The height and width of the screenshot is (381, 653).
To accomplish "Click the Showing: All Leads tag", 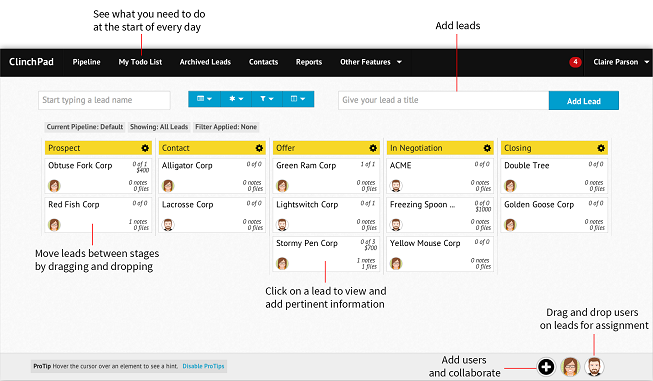I will pyautogui.click(x=159, y=127).
